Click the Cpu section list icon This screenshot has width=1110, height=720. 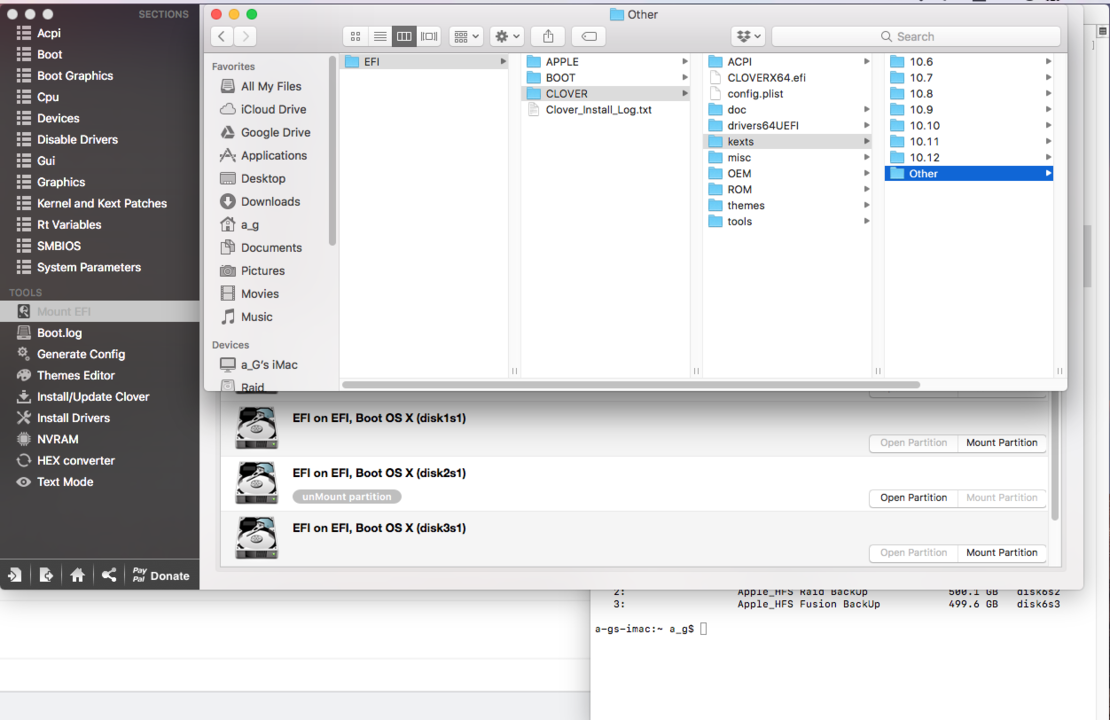click(24, 97)
